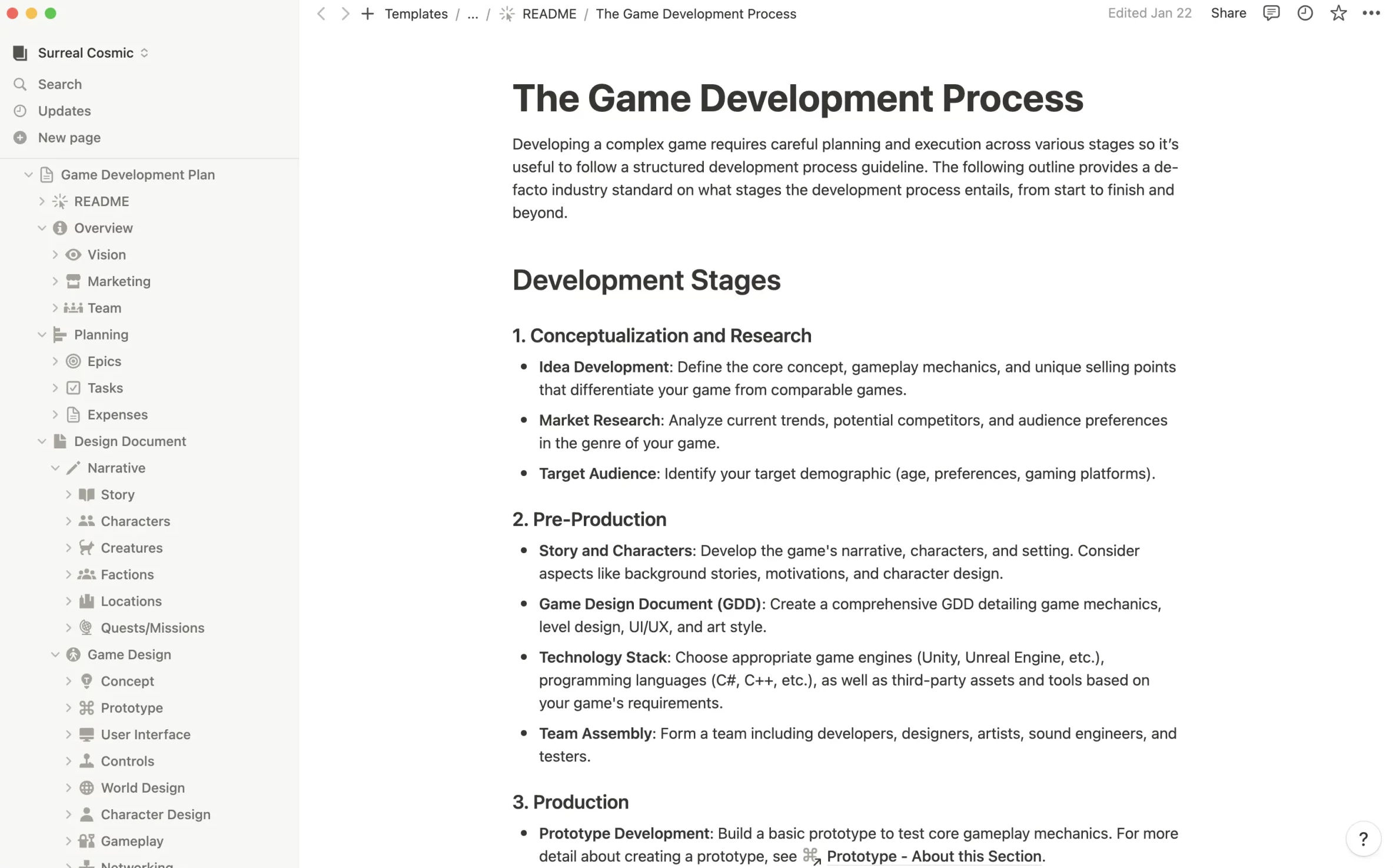This screenshot has height=868, width=1393.
Task: Open page history clock icon
Action: coord(1305,13)
